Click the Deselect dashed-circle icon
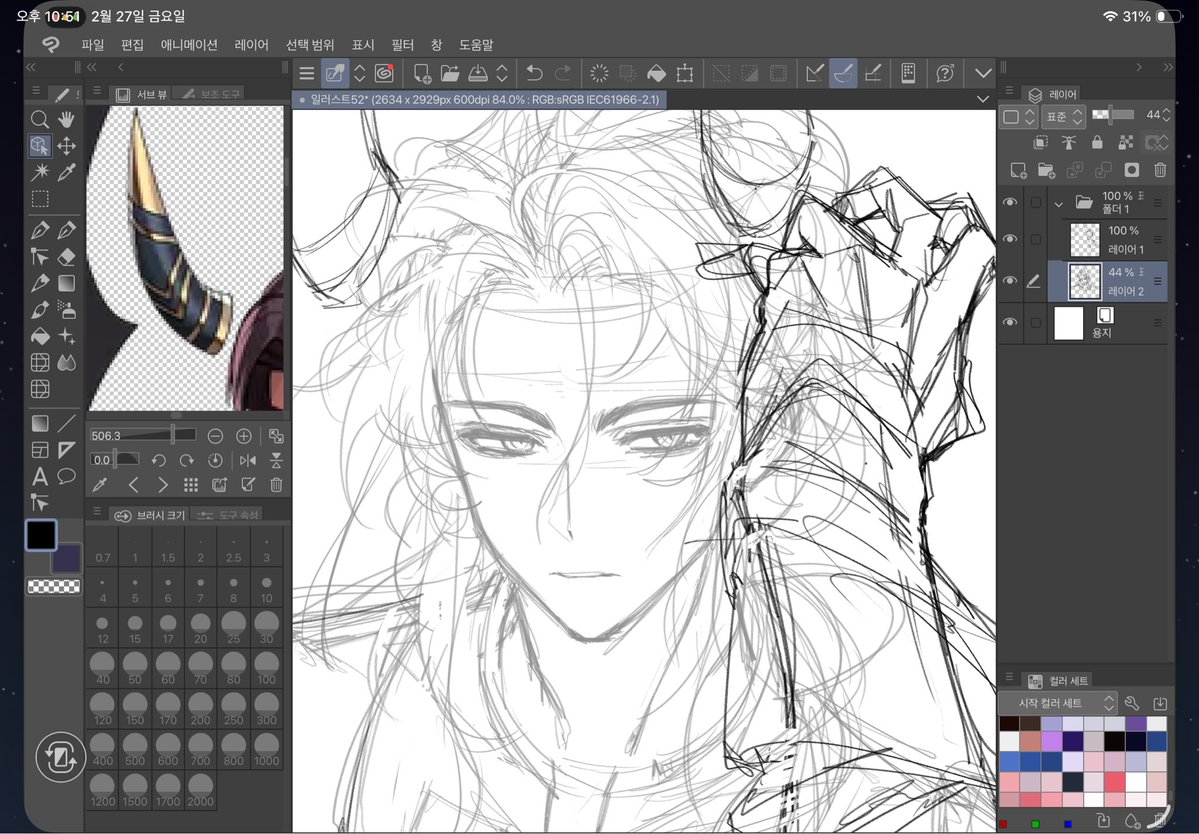The image size is (1199, 834). tap(600, 73)
